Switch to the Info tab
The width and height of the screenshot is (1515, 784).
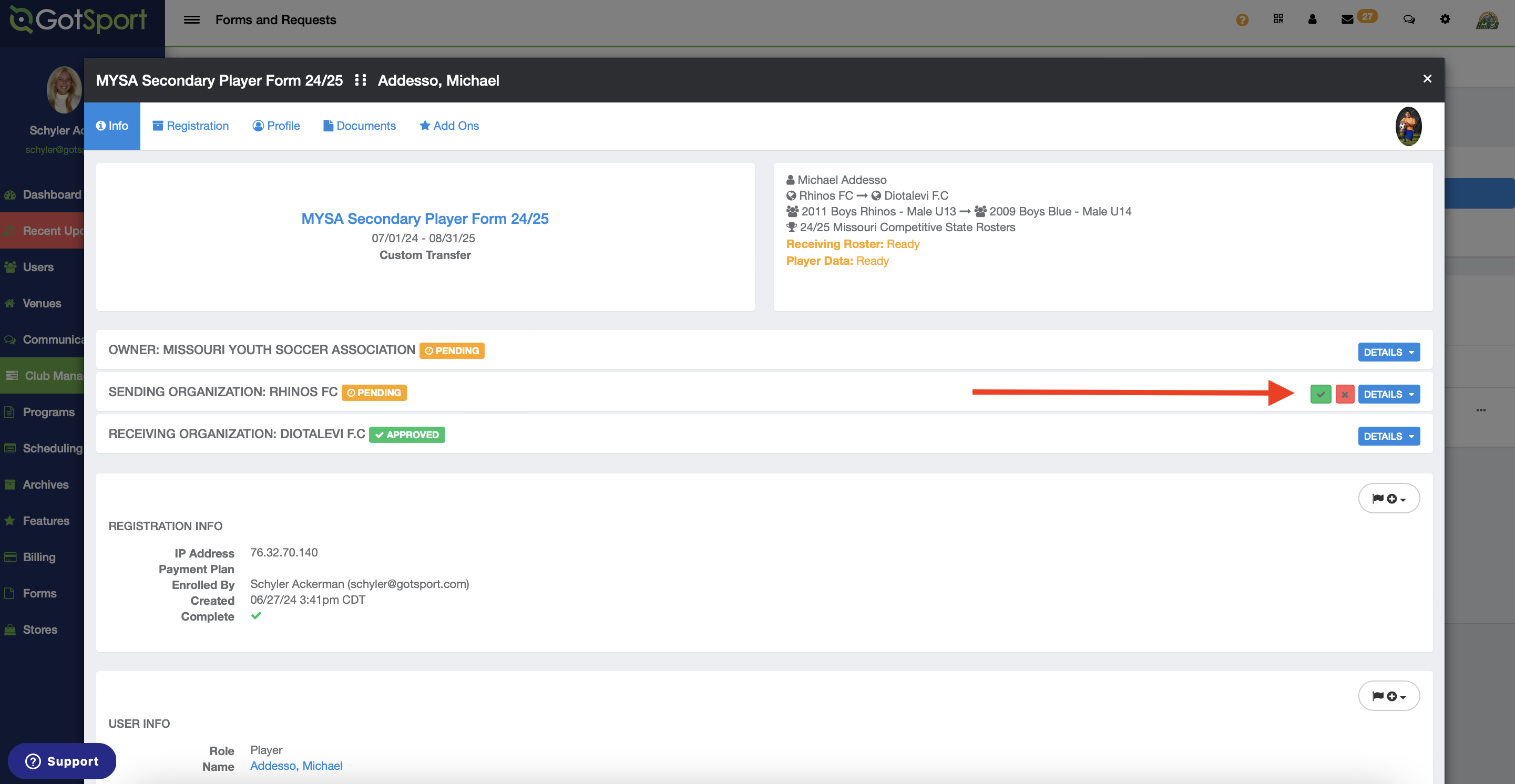click(112, 126)
